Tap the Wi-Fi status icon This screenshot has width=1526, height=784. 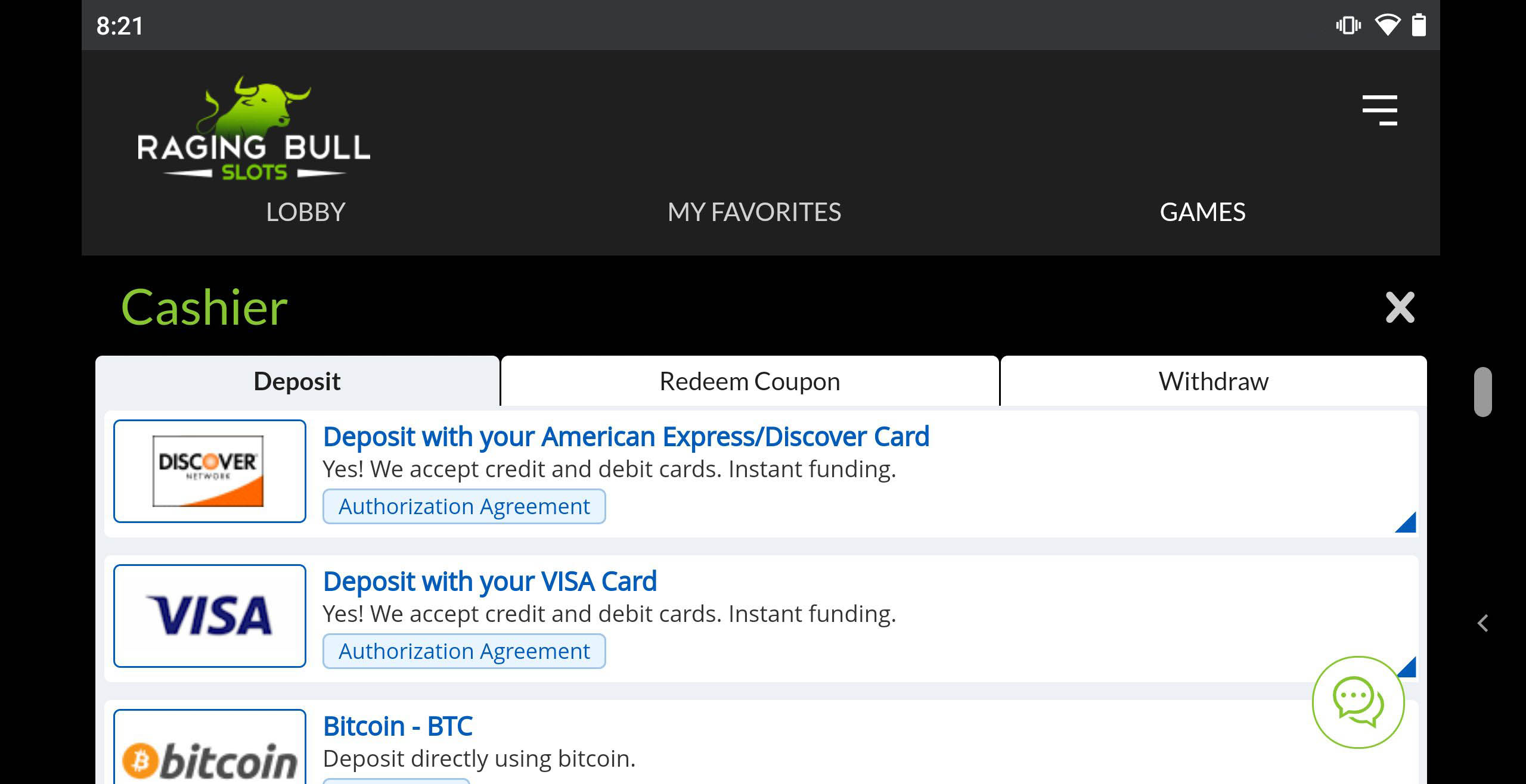point(1387,26)
